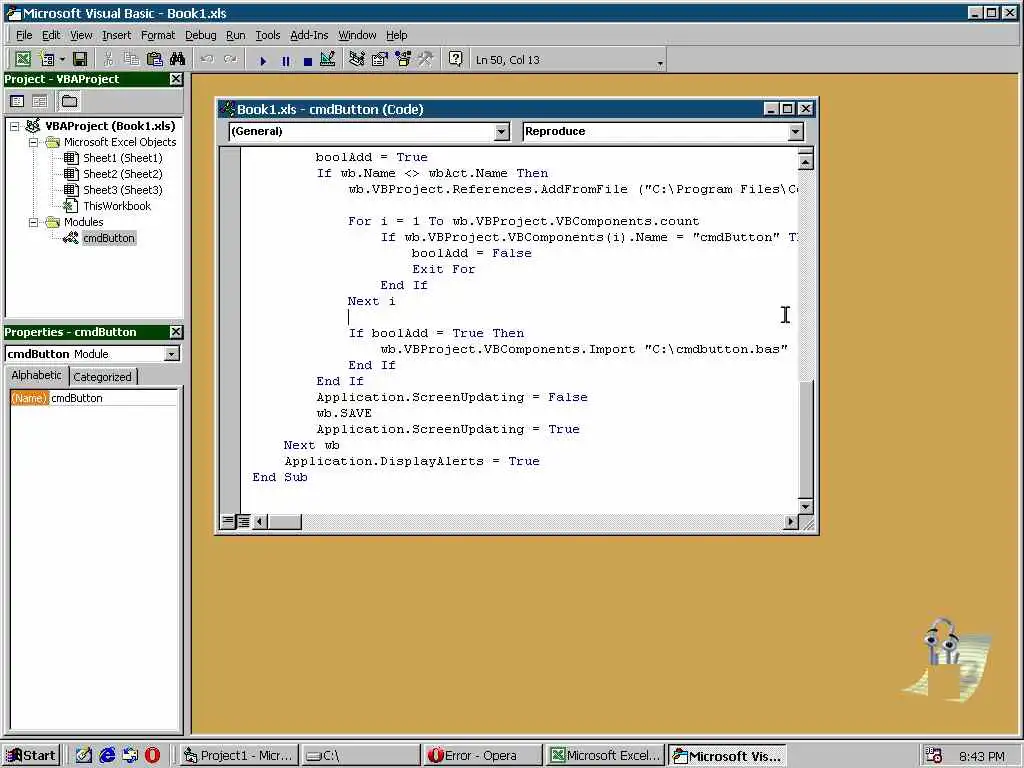Screen dimensions: 1024x768
Task: Open the (General) object dropdown
Action: 501,132
